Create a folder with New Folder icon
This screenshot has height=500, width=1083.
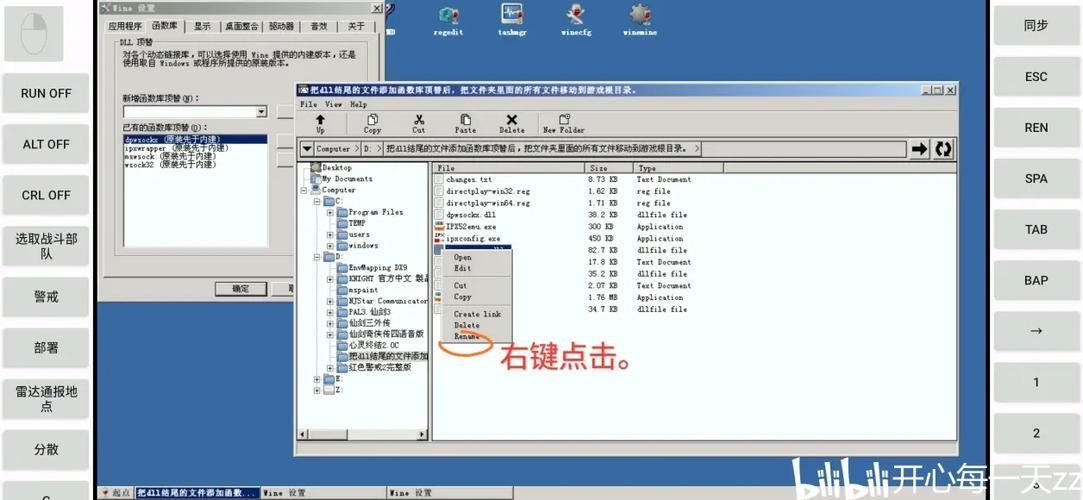tap(563, 122)
